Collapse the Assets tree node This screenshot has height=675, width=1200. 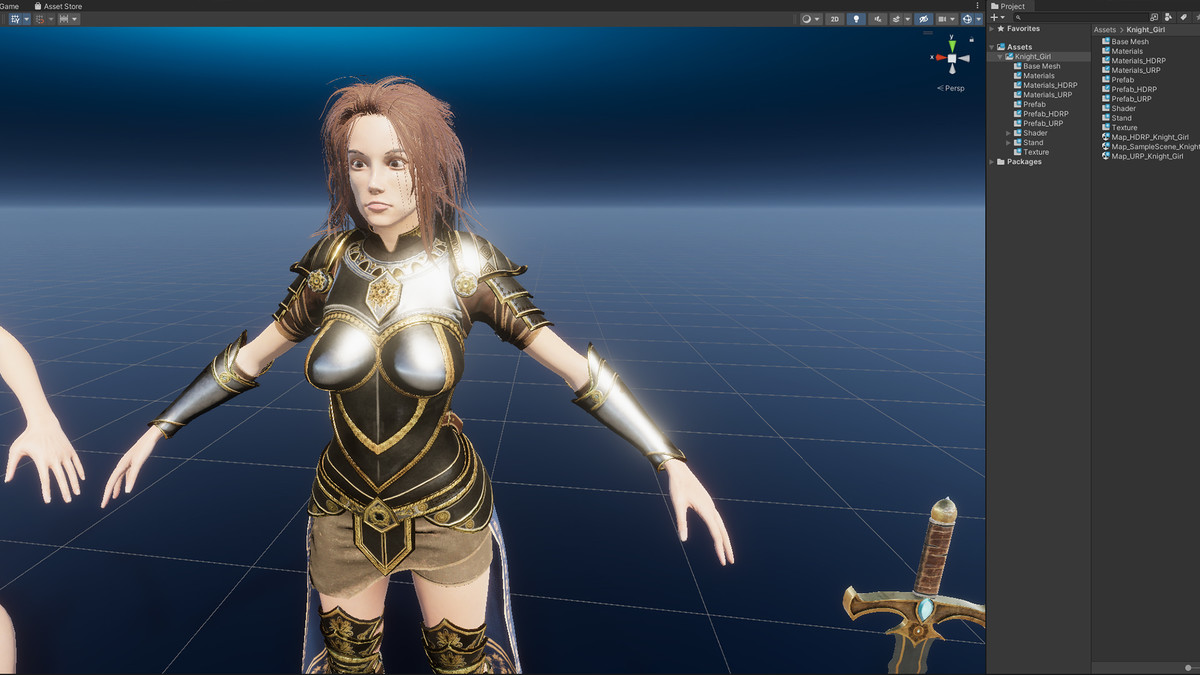click(992, 47)
